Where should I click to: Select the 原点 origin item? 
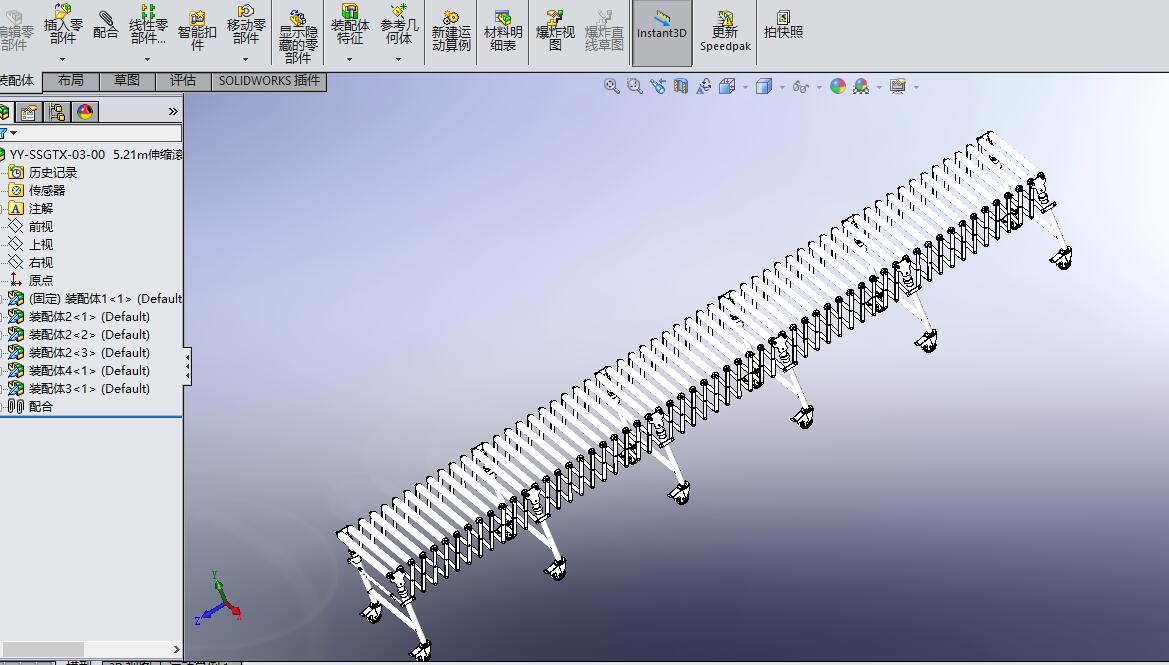(x=40, y=280)
